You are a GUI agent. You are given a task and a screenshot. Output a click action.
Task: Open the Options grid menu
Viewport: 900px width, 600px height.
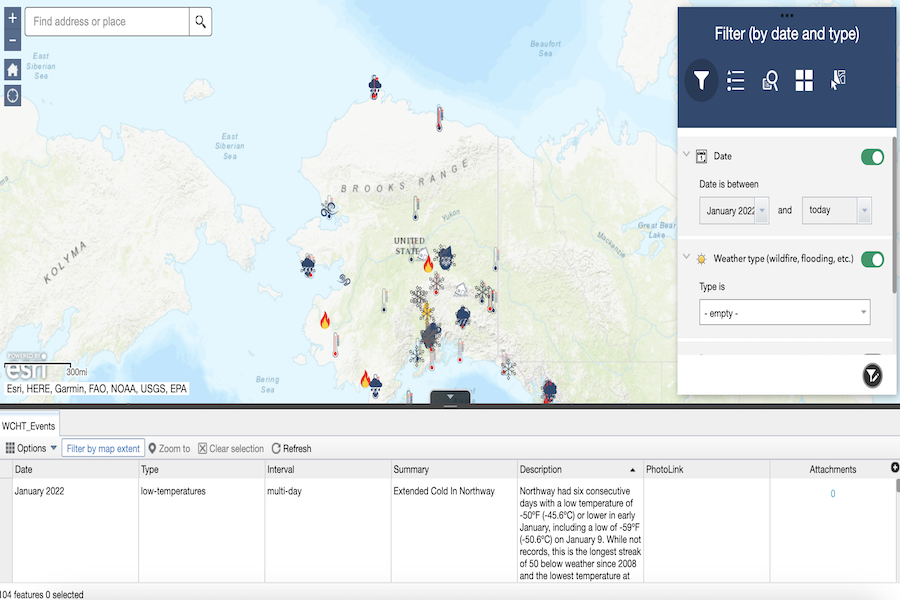click(31, 448)
